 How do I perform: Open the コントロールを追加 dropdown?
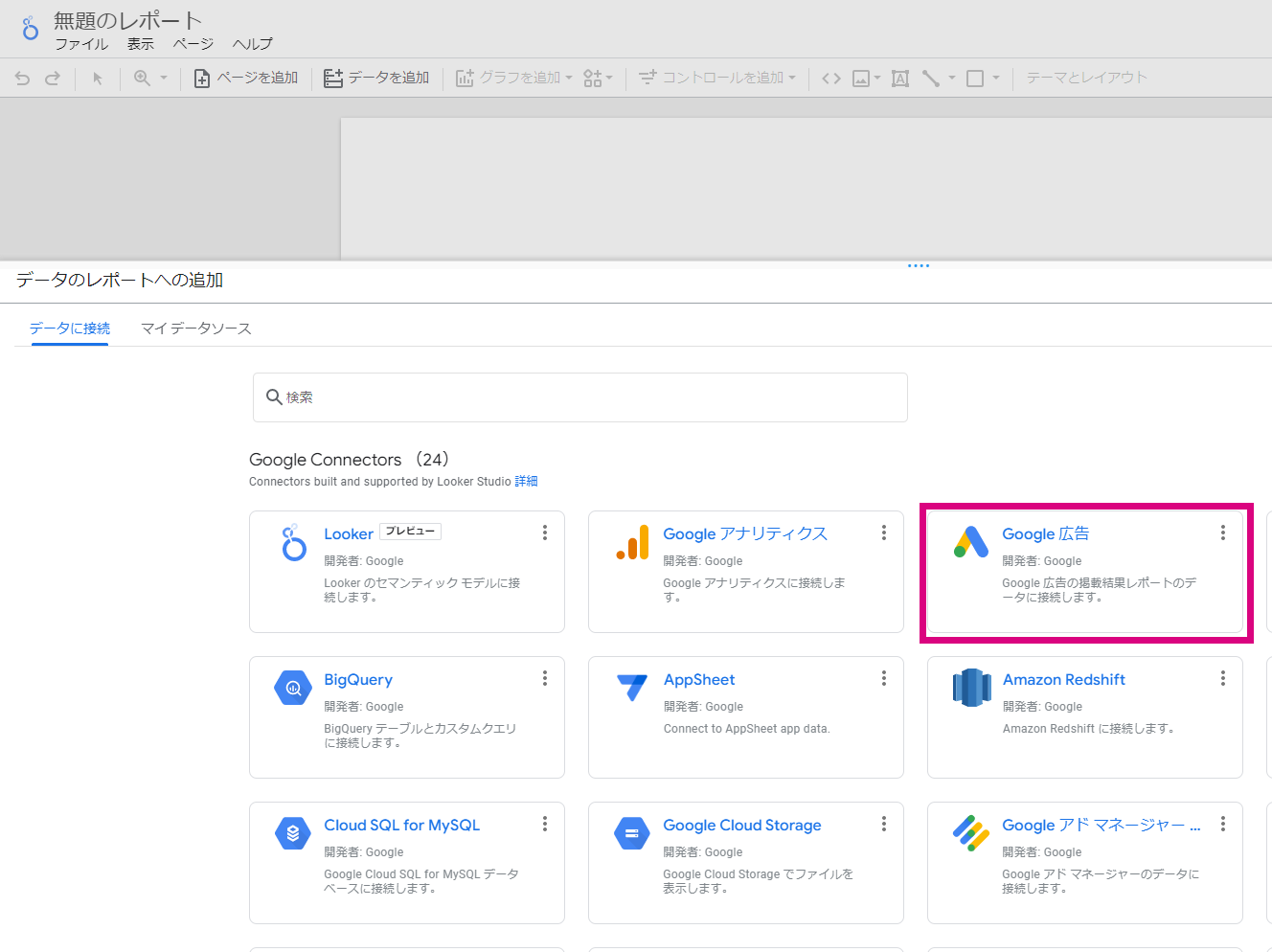coord(717,79)
